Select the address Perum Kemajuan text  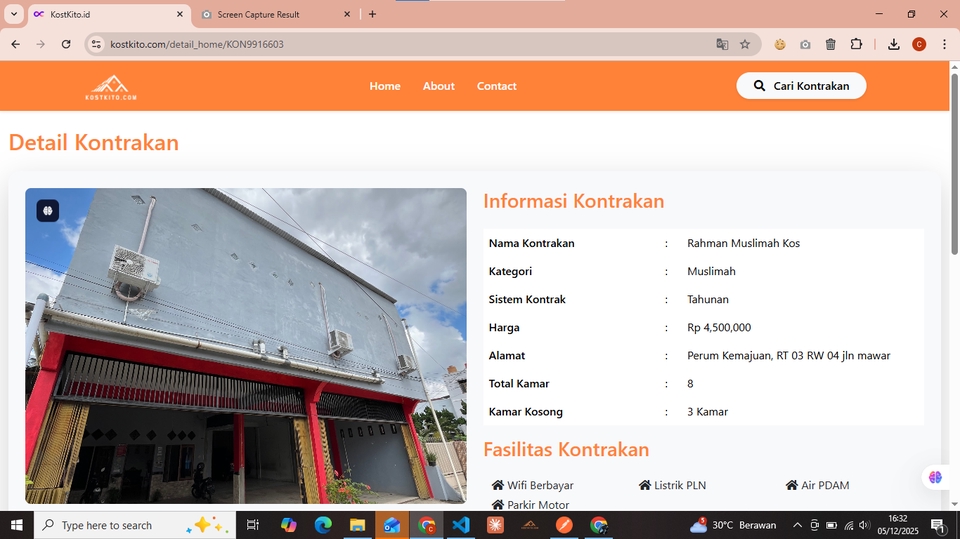(x=789, y=356)
